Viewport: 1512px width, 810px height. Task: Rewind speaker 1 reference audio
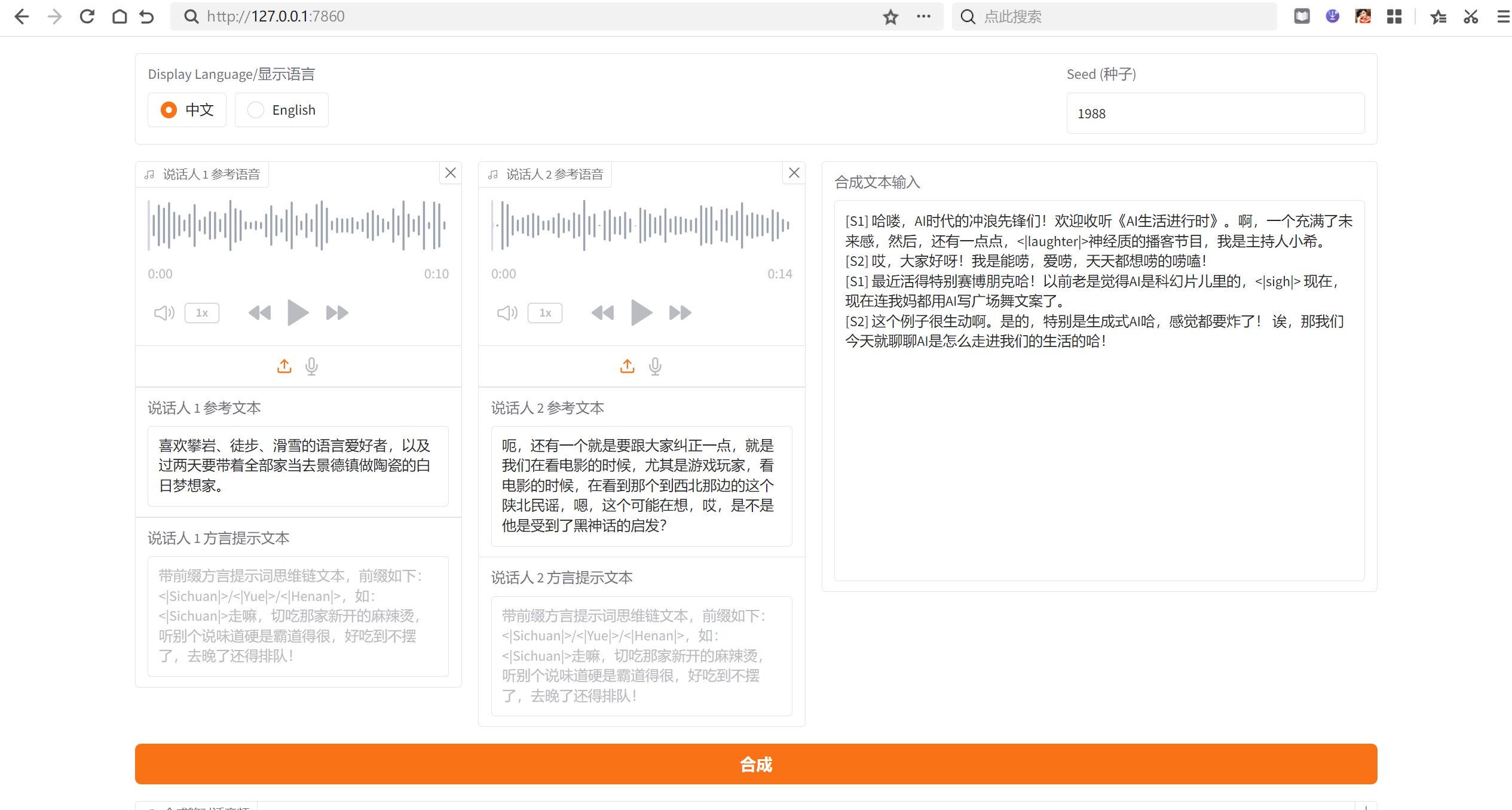point(259,312)
